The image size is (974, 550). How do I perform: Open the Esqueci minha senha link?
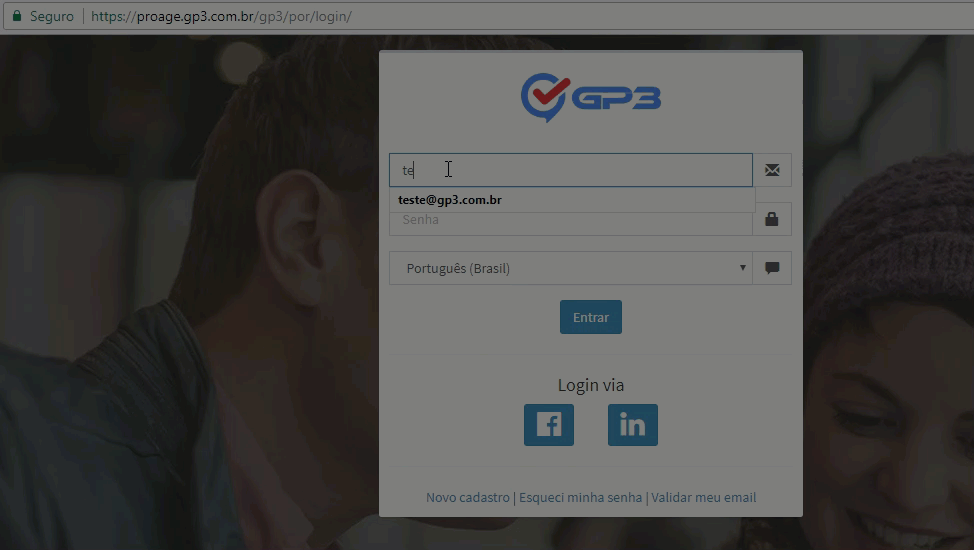coord(581,497)
